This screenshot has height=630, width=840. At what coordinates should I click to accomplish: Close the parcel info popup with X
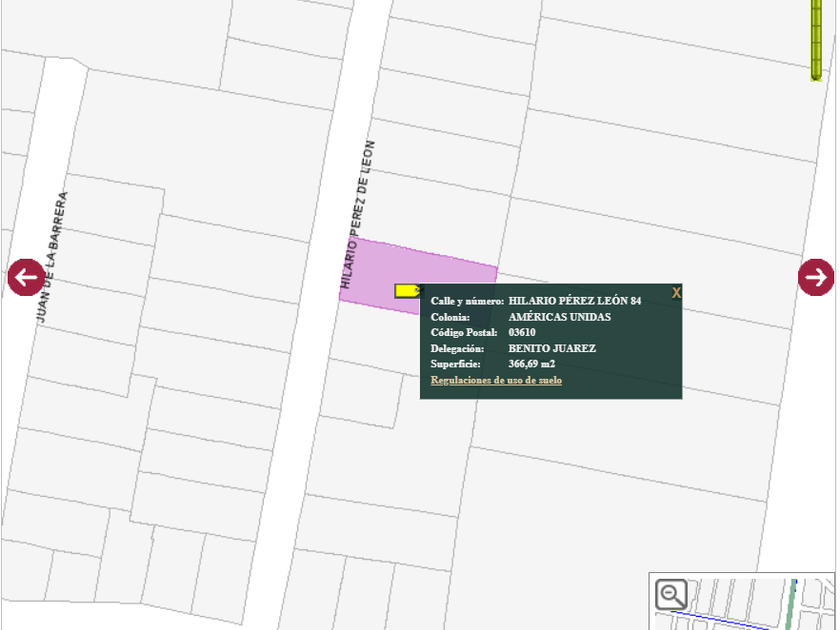pos(676,292)
